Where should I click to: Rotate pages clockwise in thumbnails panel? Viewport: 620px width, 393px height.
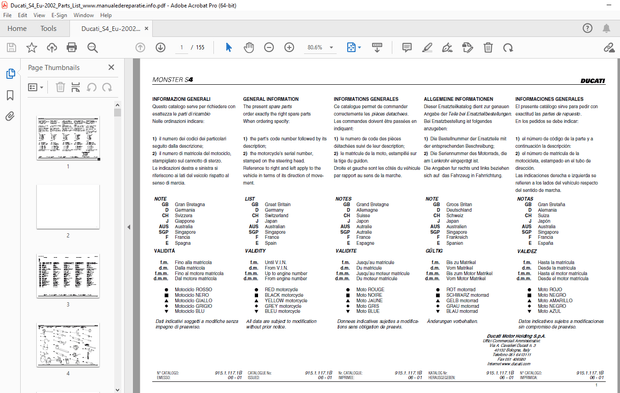point(107,87)
